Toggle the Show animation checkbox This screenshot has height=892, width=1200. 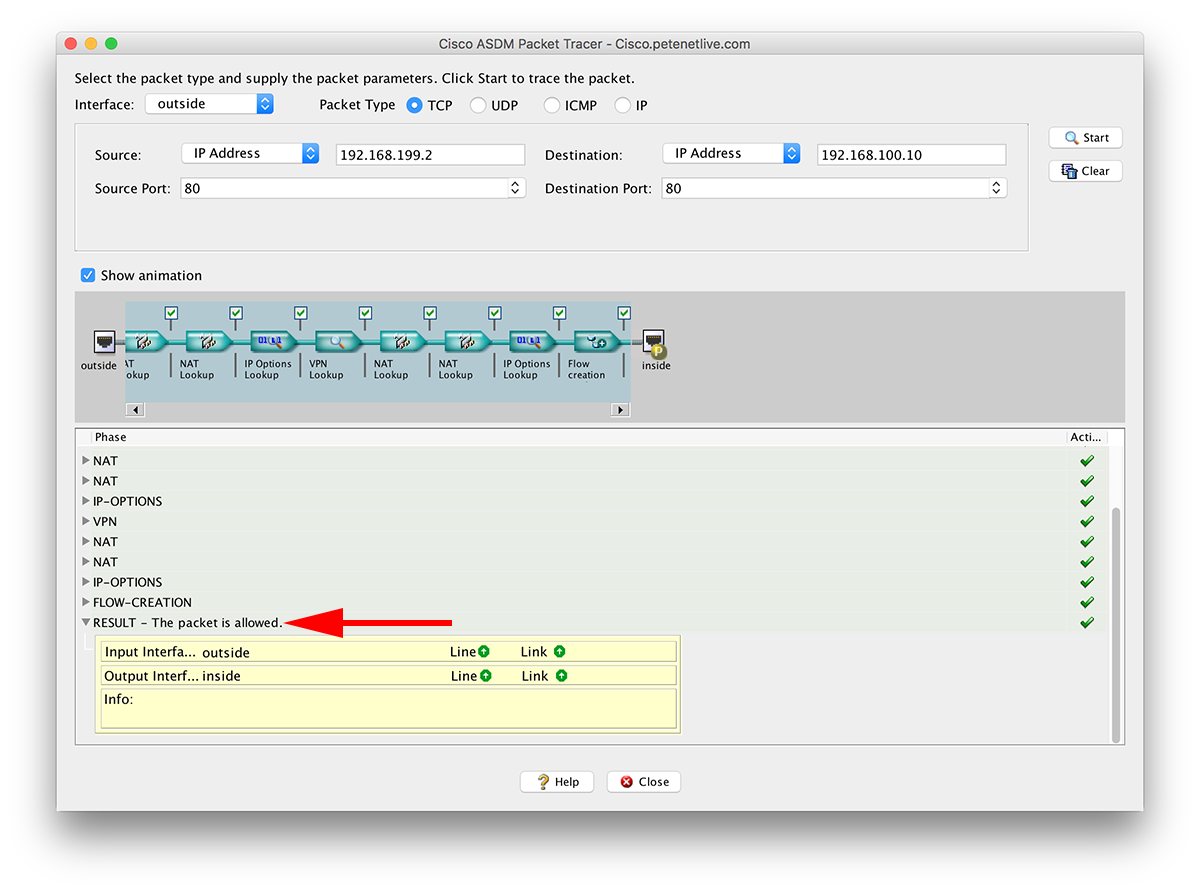click(x=88, y=275)
